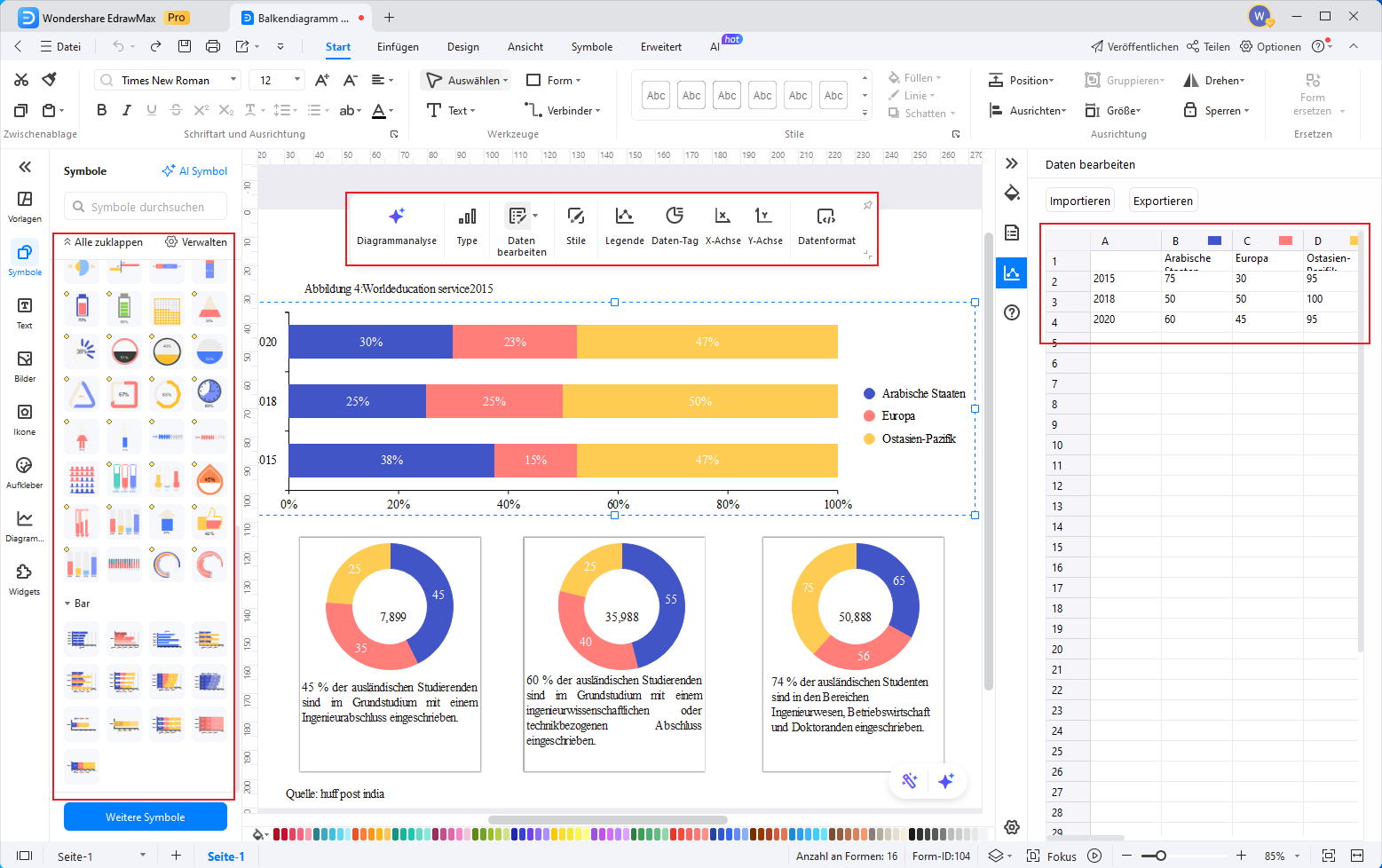Image resolution: width=1382 pixels, height=868 pixels.
Task: Open the fill paint bucket panel
Action: [x=1012, y=193]
